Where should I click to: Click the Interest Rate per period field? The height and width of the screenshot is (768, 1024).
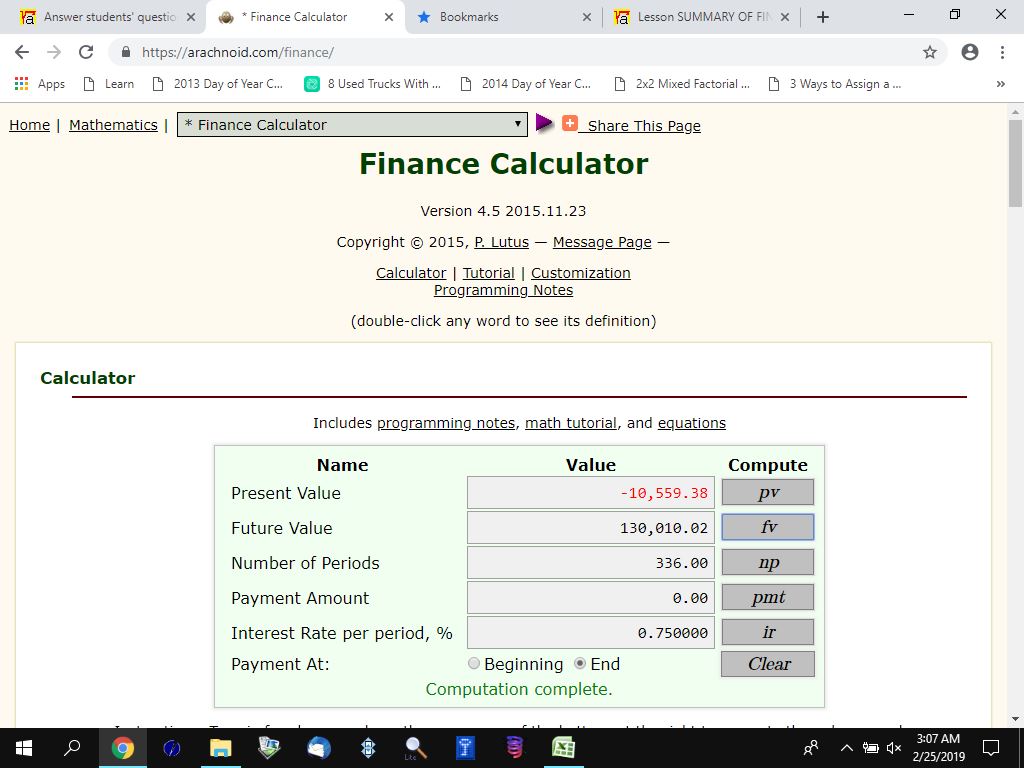(x=590, y=633)
